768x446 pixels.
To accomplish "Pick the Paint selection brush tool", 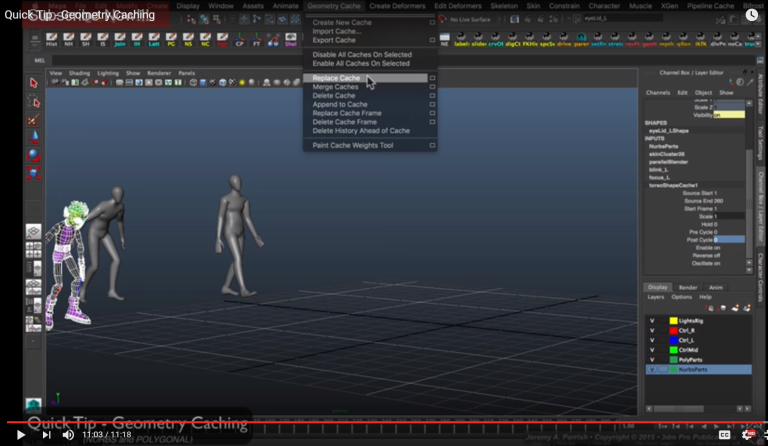I will click(33, 119).
